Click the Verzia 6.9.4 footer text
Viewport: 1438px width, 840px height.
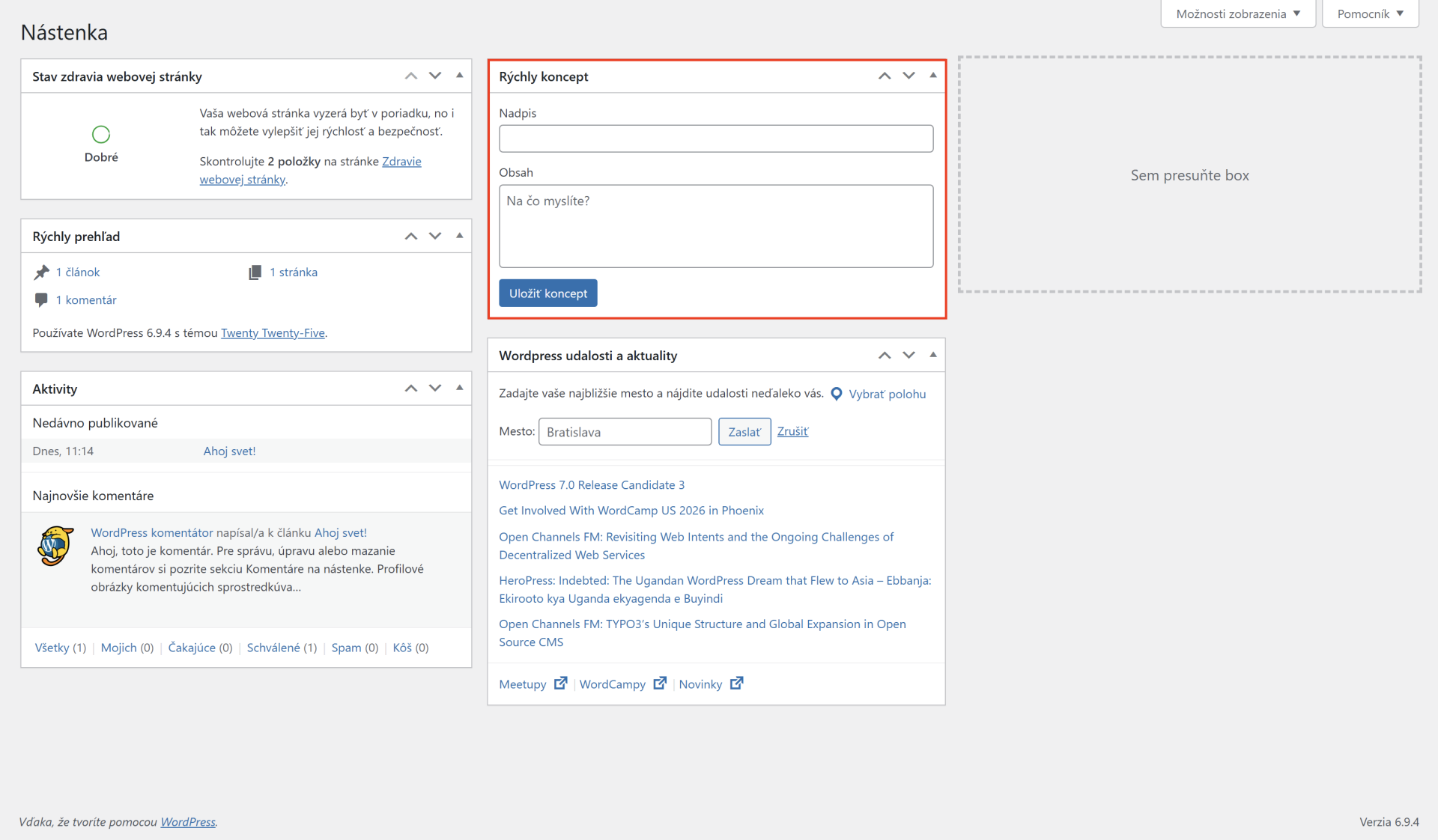(x=1389, y=821)
